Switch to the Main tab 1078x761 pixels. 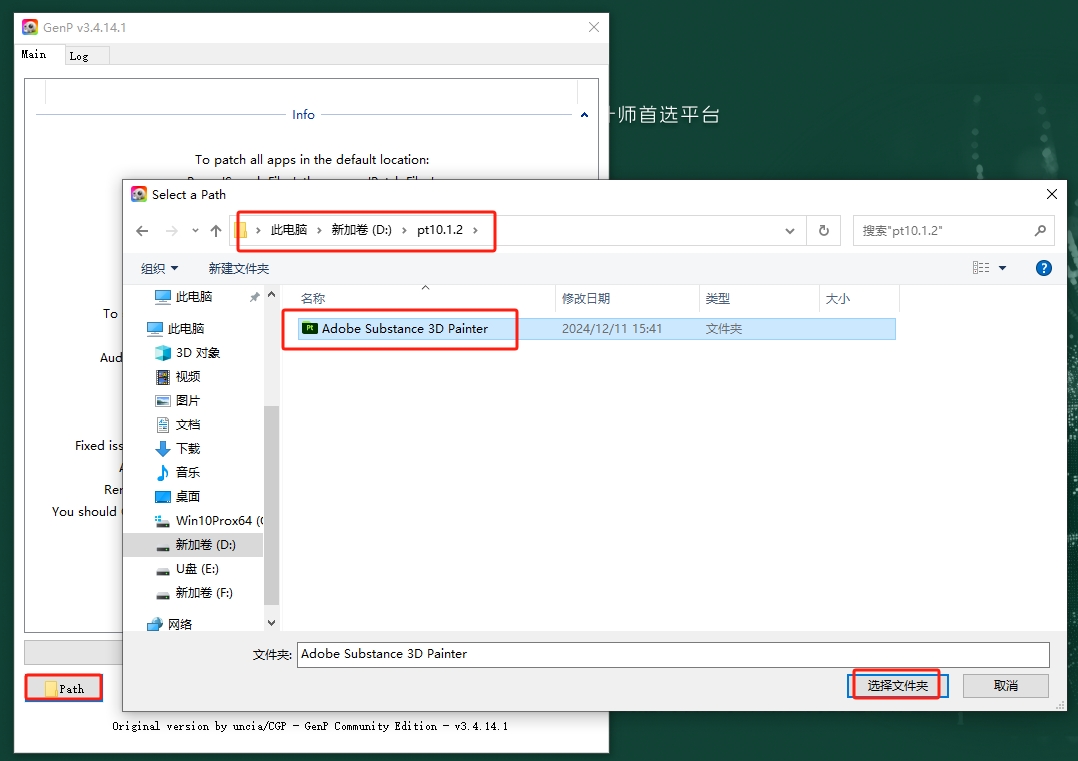[34, 55]
